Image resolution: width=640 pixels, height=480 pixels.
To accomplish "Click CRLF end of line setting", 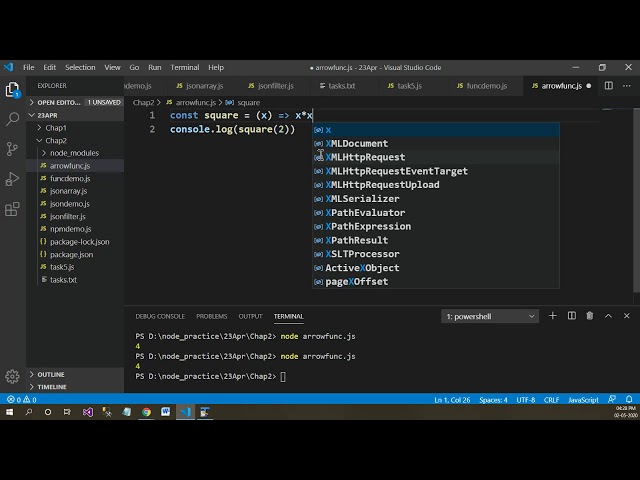I will point(551,400).
